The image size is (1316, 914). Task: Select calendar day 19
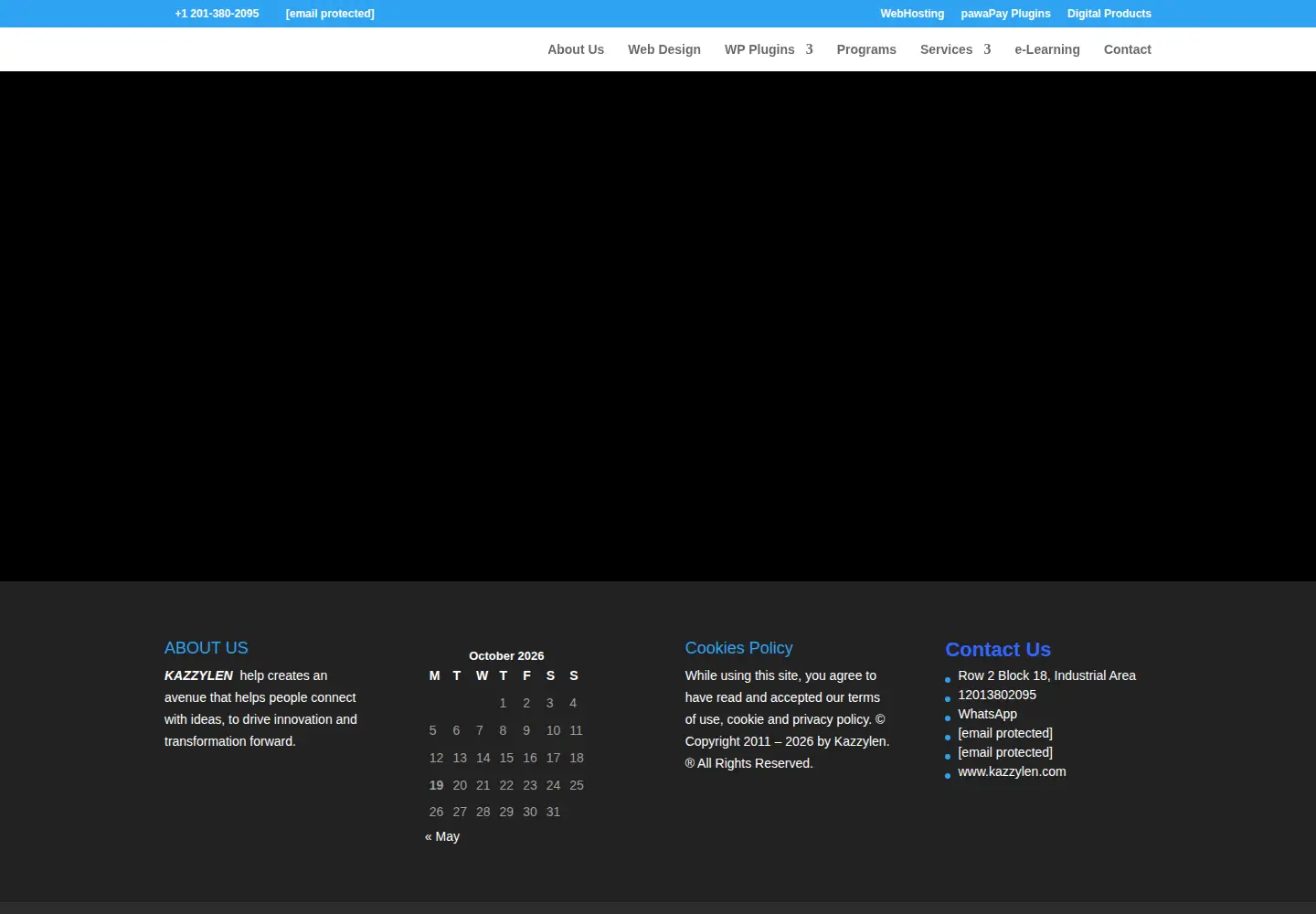pyautogui.click(x=436, y=785)
